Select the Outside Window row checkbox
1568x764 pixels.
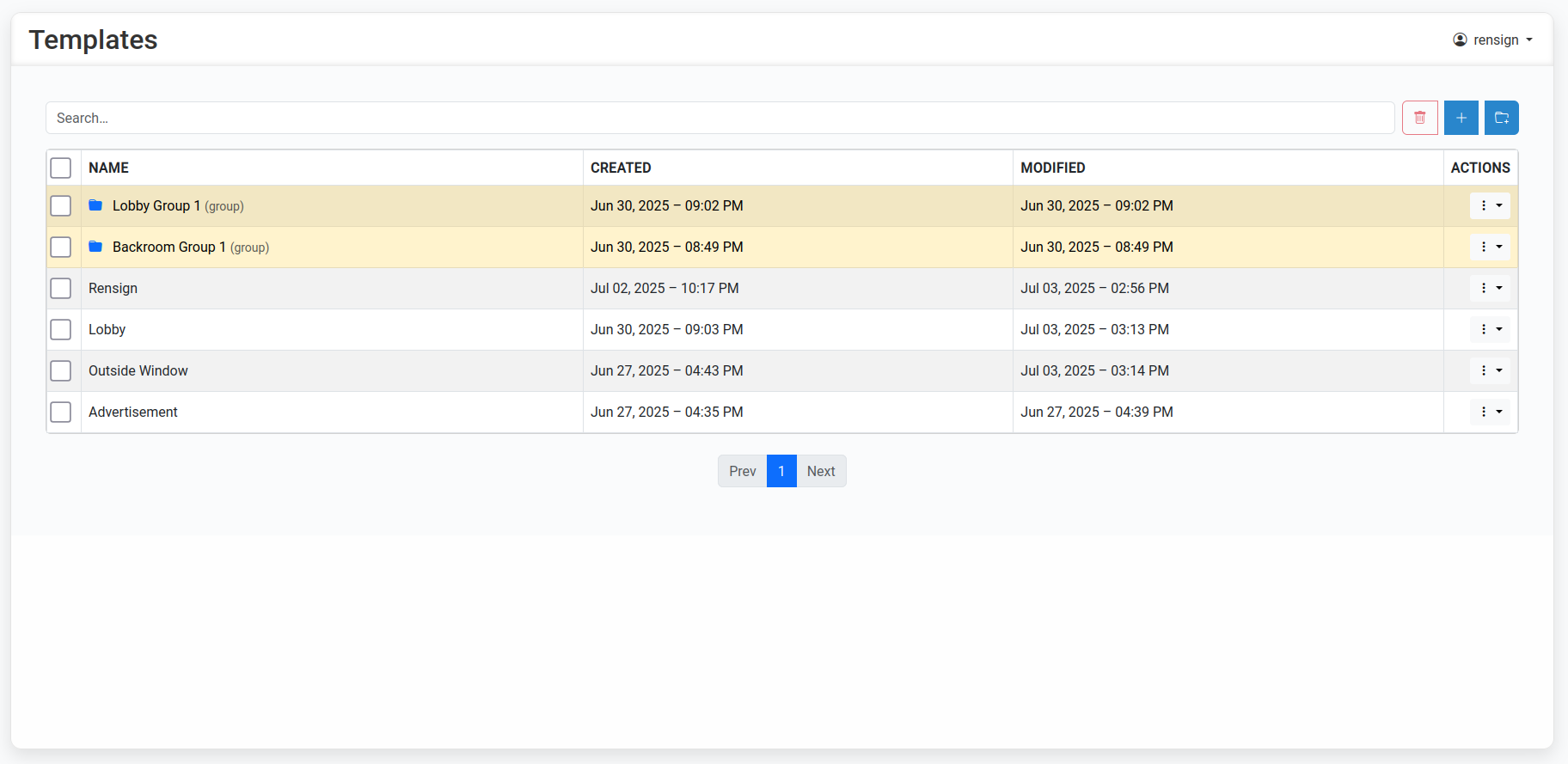pos(61,370)
